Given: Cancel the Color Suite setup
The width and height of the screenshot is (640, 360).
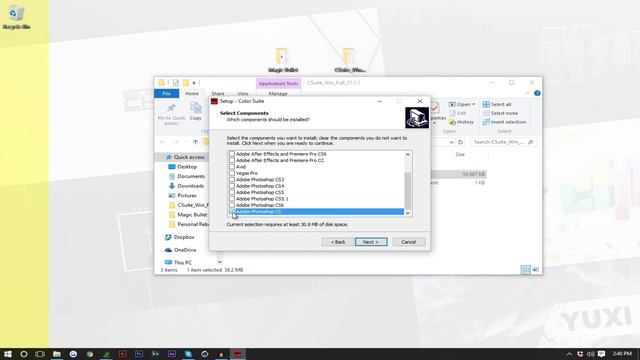Looking at the screenshot, I should [408, 242].
